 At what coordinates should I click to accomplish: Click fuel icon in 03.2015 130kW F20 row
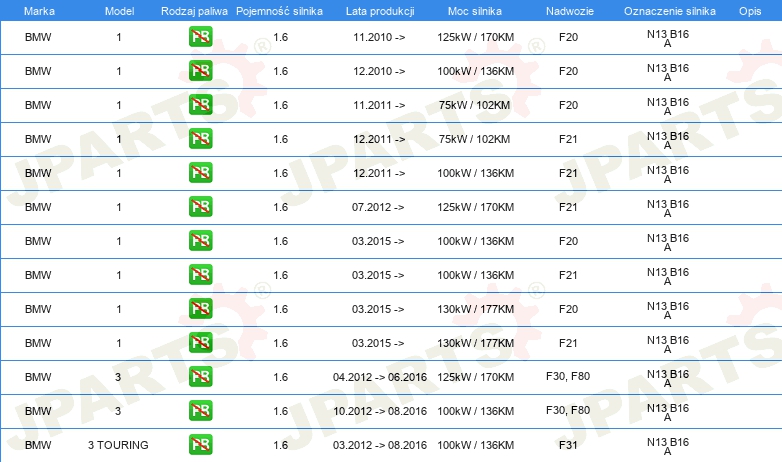200,308
